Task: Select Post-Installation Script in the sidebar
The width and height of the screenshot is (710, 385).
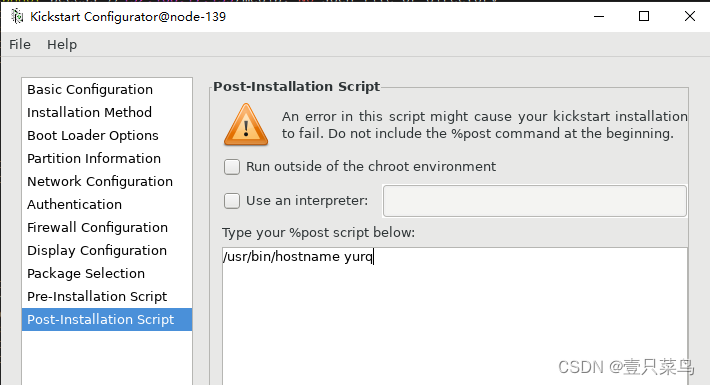Action: click(x=107, y=319)
